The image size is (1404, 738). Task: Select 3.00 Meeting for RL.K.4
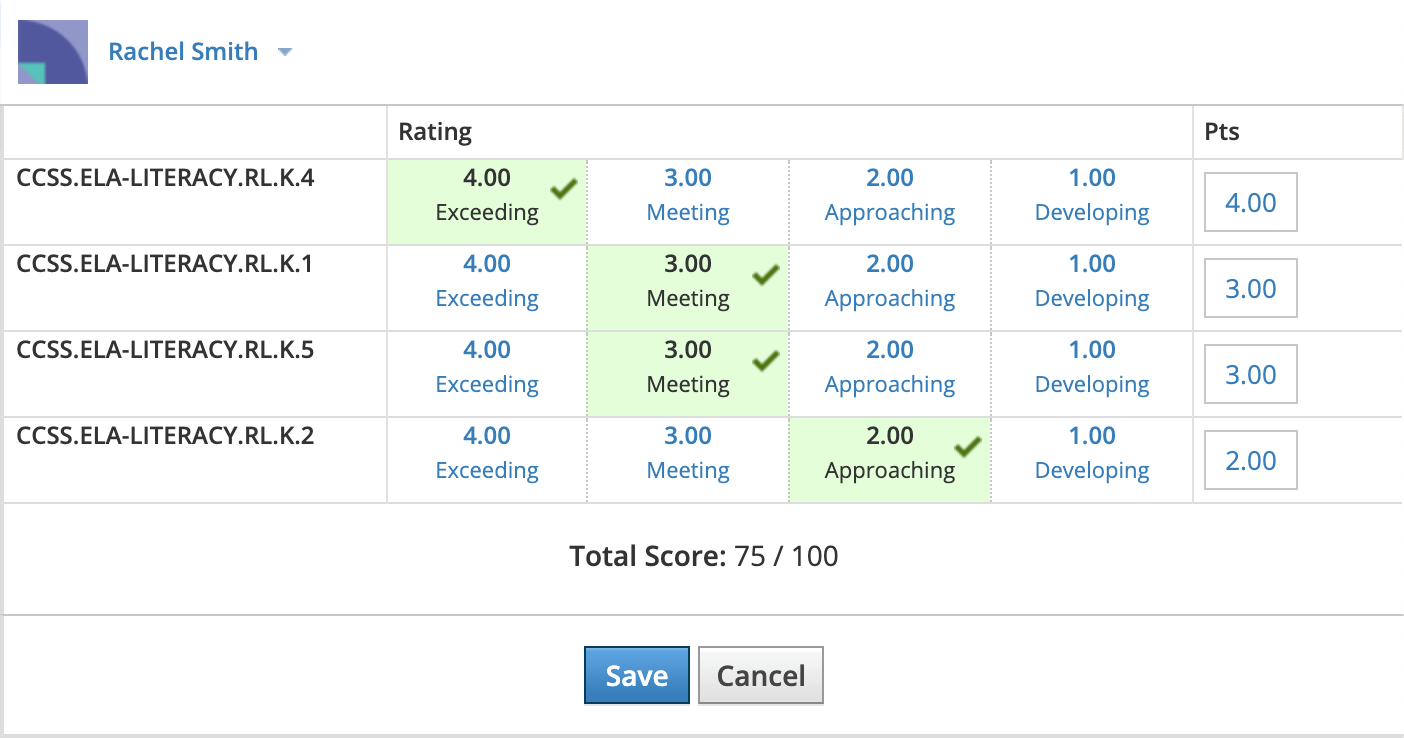[x=688, y=195]
